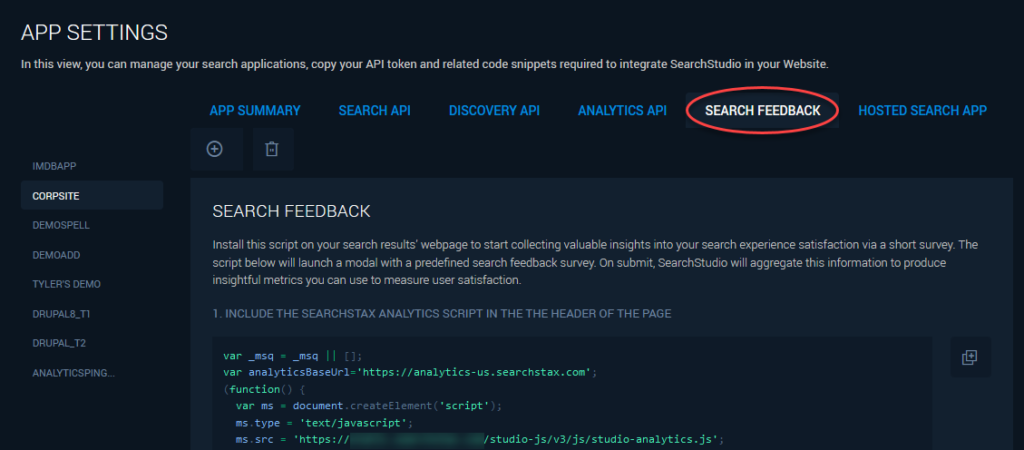Screen dimensions: 1024x450
Task: Click the APP SETTINGS page title
Action: pos(94,32)
